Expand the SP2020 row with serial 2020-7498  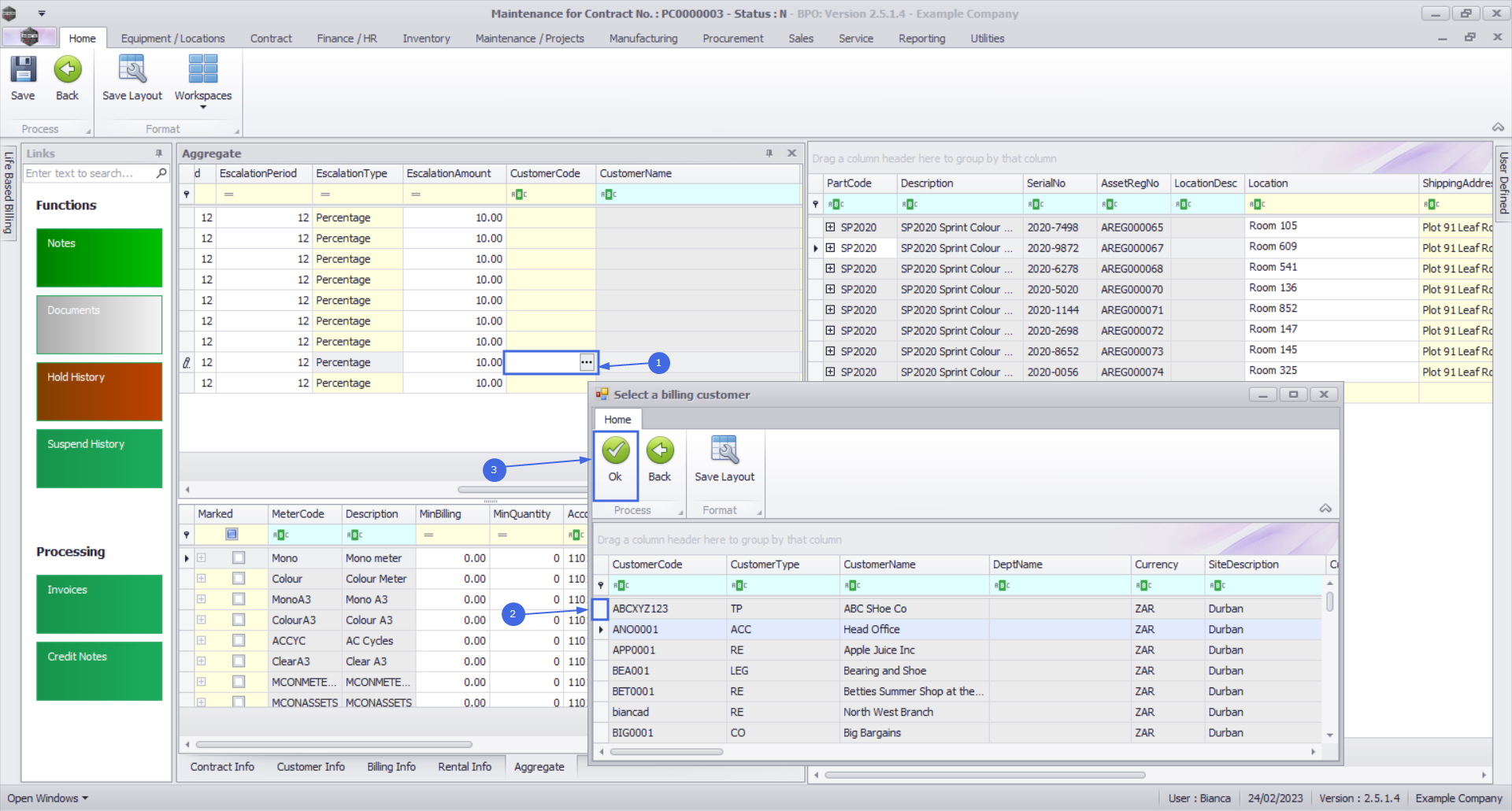pos(830,227)
